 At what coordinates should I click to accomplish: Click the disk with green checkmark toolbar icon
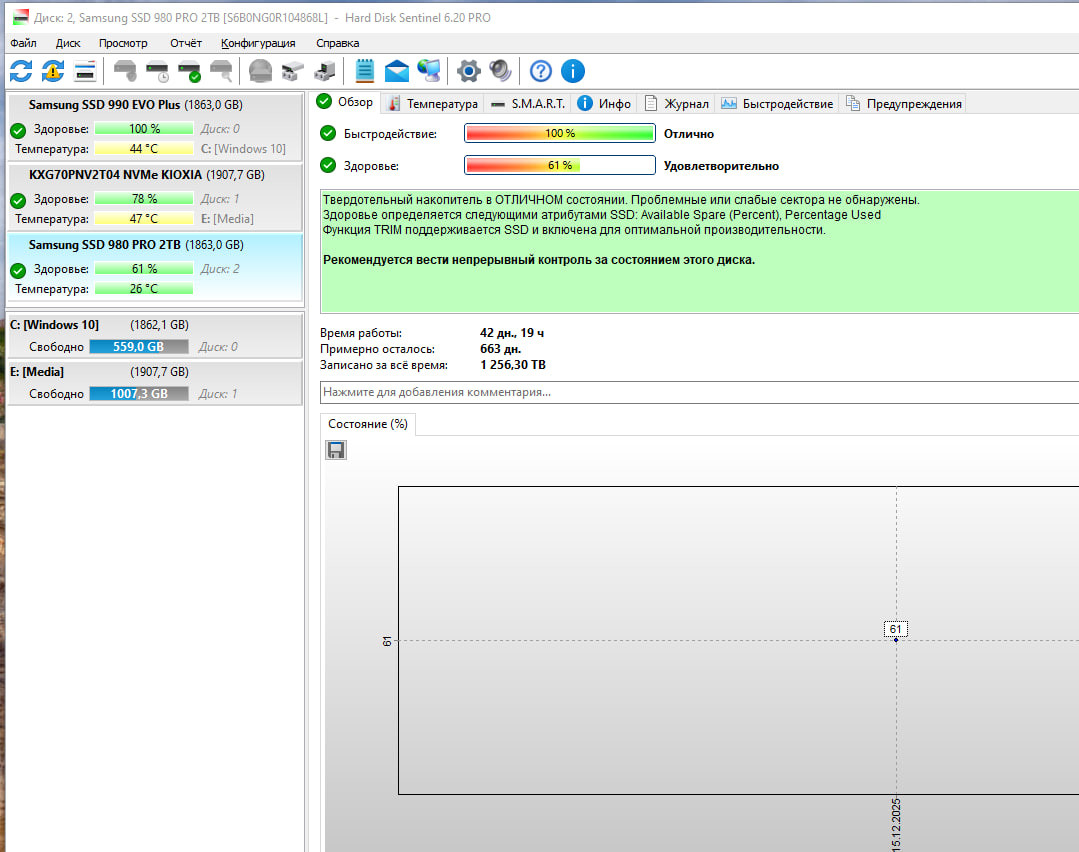[x=189, y=71]
